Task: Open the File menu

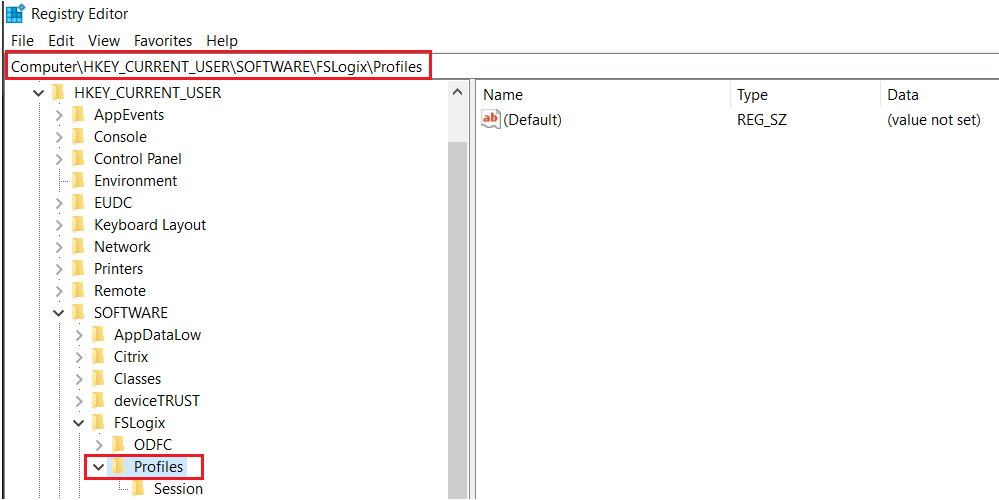Action: click(22, 41)
